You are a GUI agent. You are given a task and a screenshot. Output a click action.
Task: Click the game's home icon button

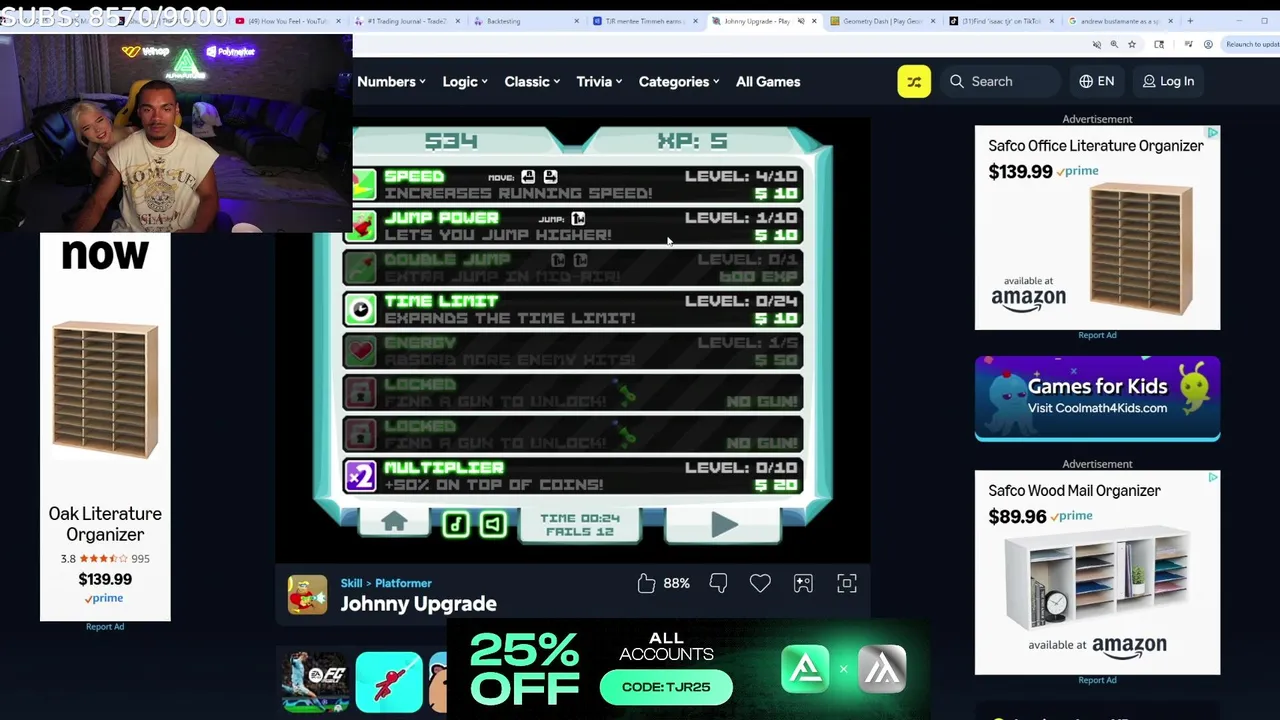tap(394, 523)
